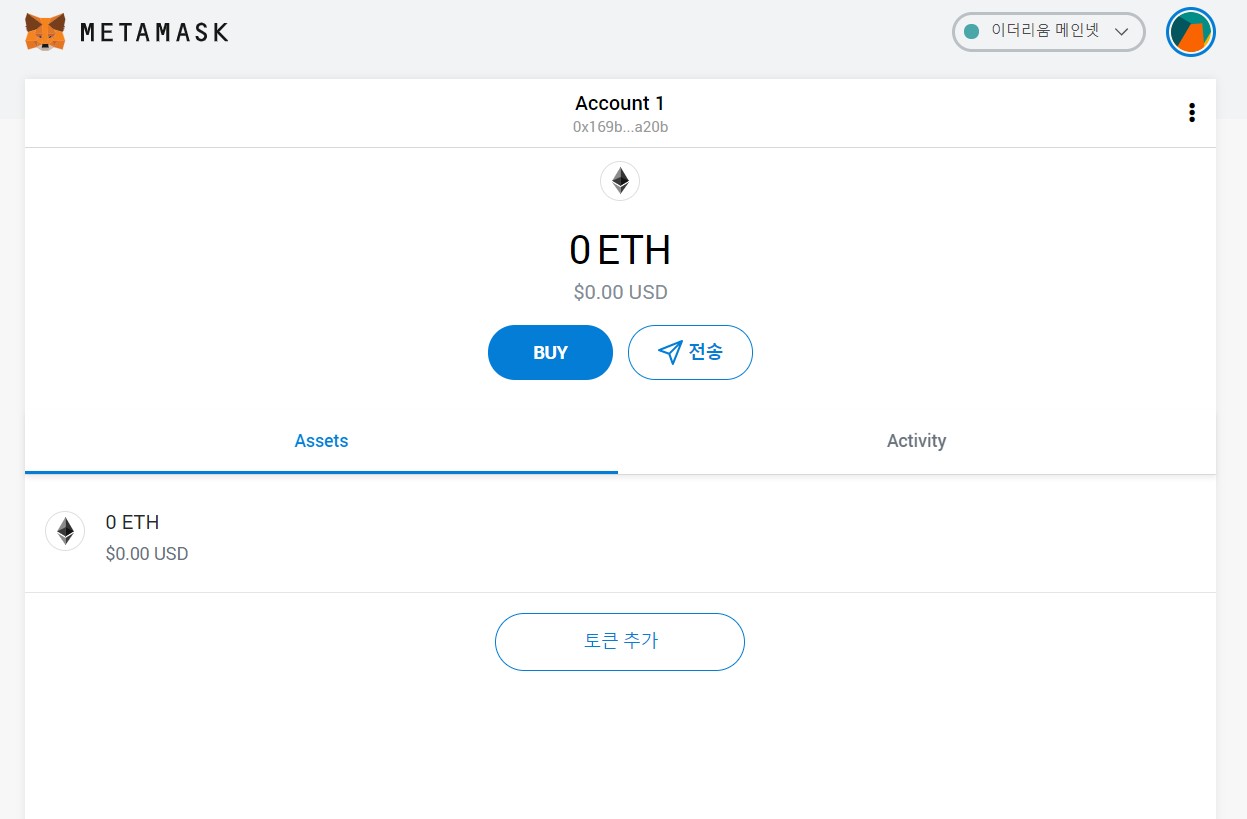Click the green network status dot
Screen dimensions: 1247x819
click(x=971, y=32)
